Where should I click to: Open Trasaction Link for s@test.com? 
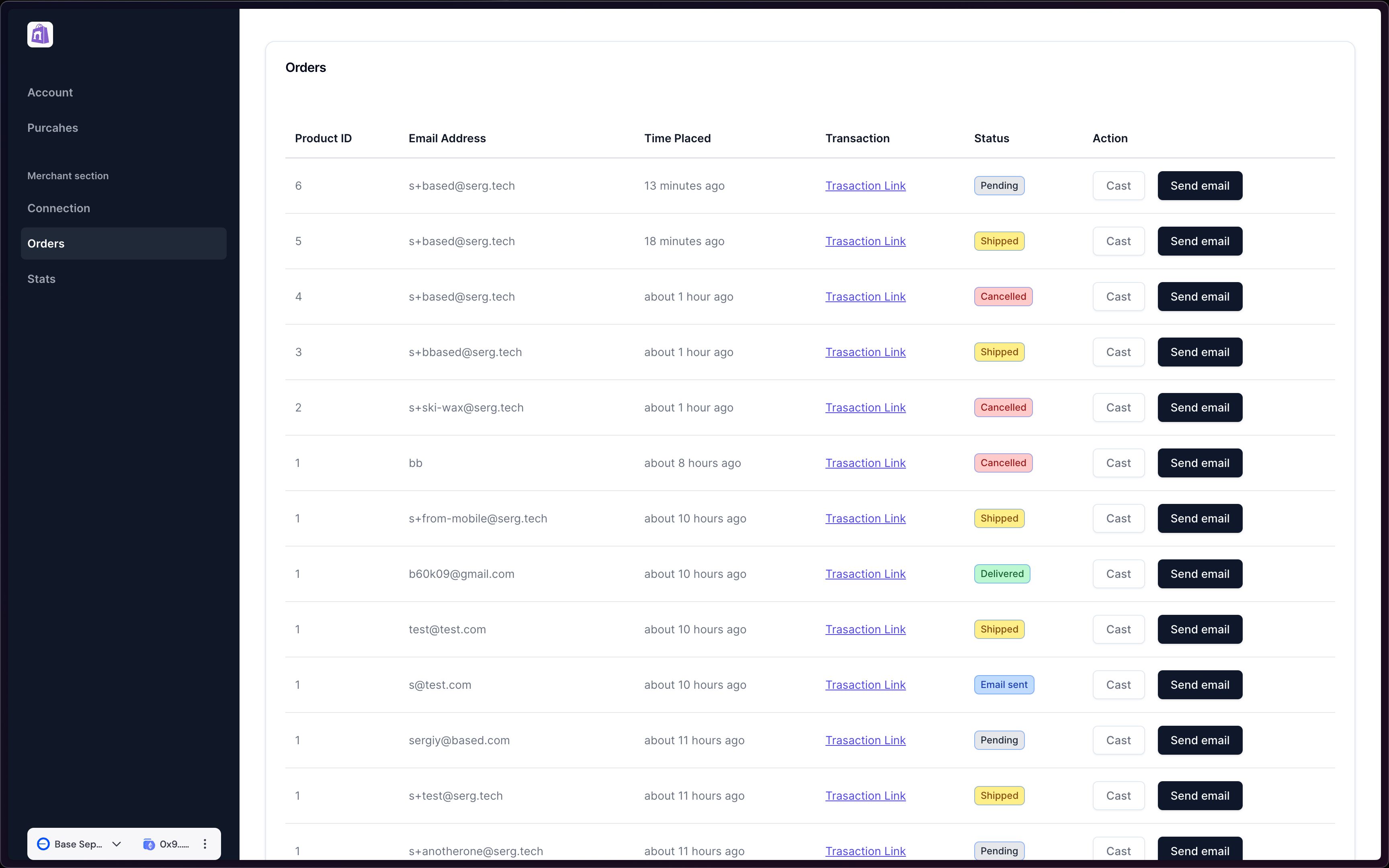tap(865, 685)
